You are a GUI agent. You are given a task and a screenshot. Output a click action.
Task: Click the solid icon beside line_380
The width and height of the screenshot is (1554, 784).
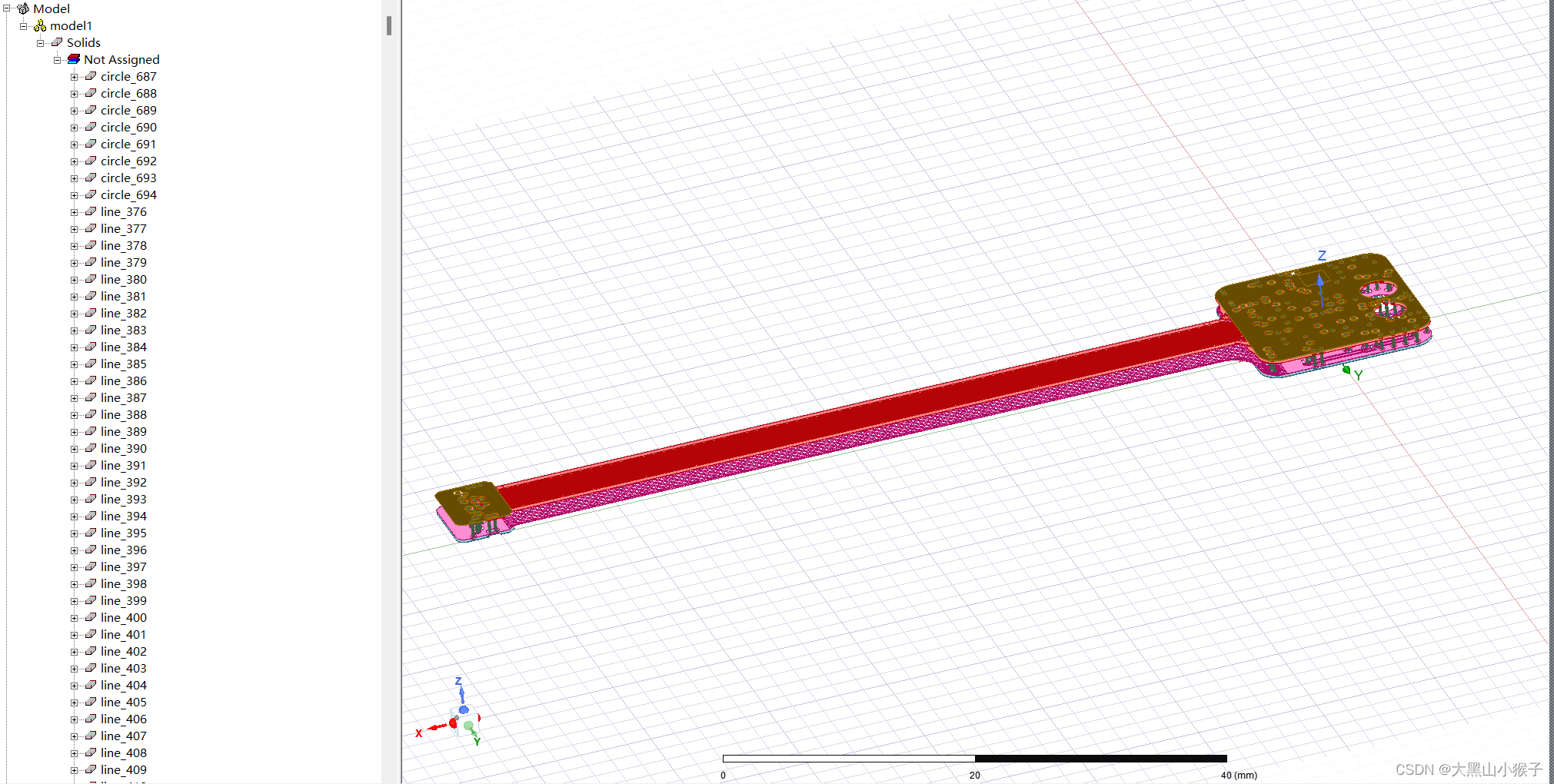tap(91, 279)
